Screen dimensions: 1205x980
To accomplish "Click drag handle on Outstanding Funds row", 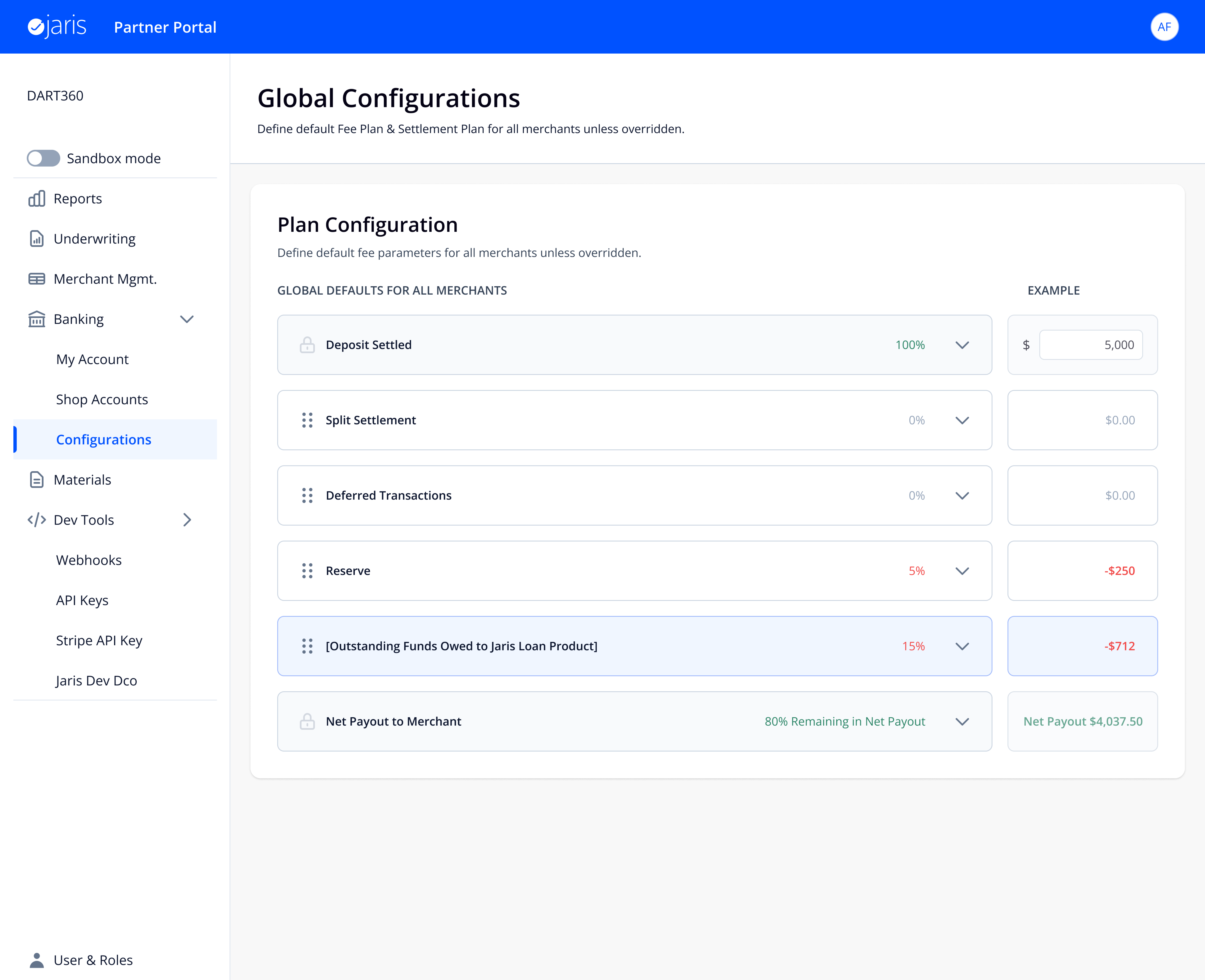I will pyautogui.click(x=307, y=646).
